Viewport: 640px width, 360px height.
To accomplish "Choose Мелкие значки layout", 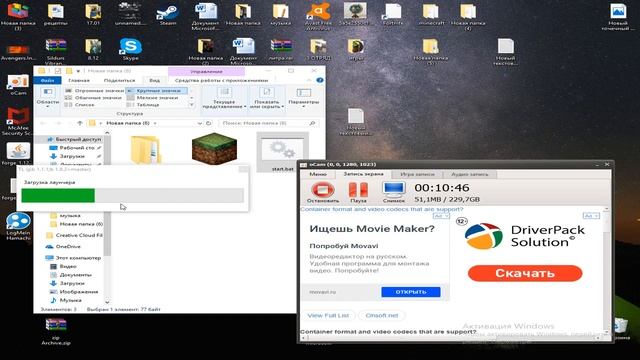I will [x=157, y=98].
